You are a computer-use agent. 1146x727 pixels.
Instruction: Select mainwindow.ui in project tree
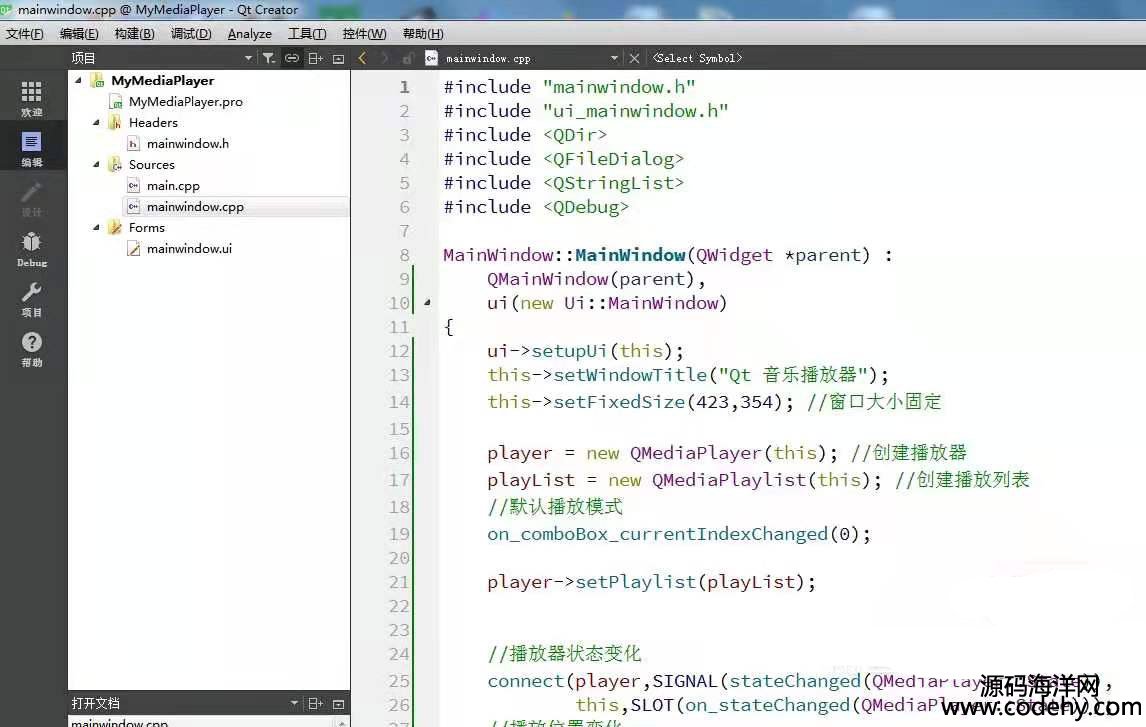coord(189,248)
